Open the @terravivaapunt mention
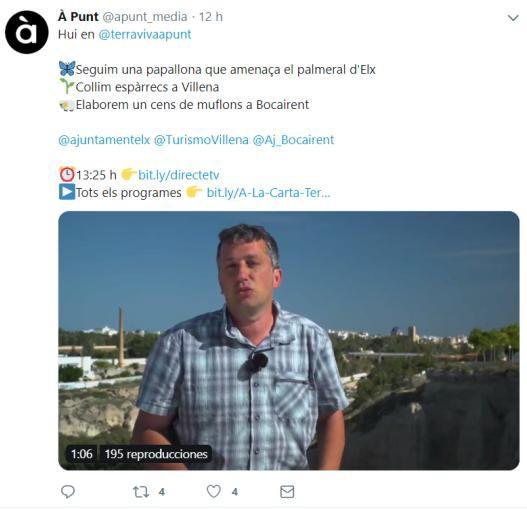The image size is (527, 509). coord(145,34)
